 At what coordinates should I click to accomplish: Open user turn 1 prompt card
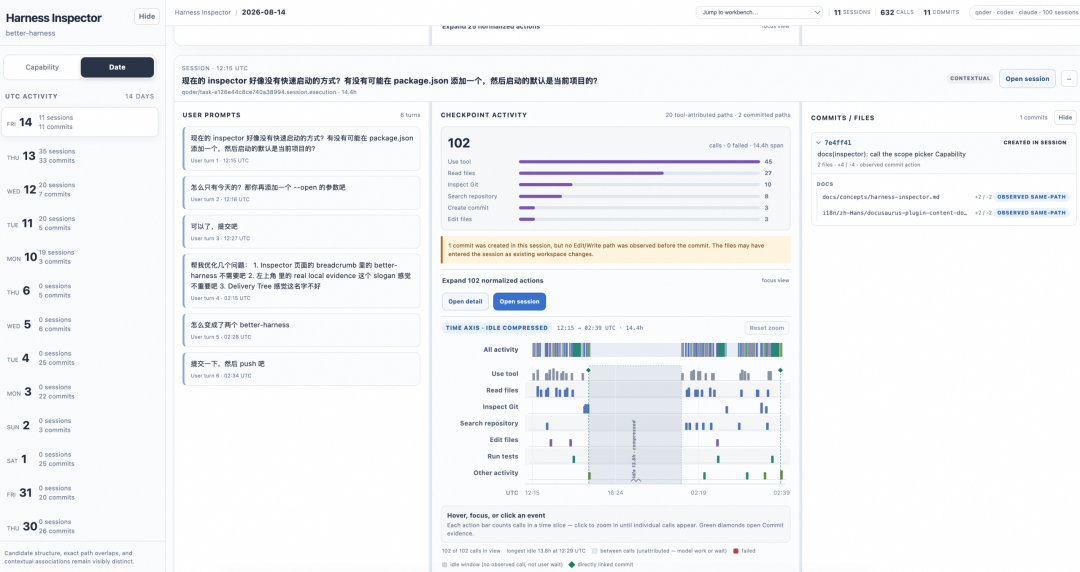coord(302,148)
